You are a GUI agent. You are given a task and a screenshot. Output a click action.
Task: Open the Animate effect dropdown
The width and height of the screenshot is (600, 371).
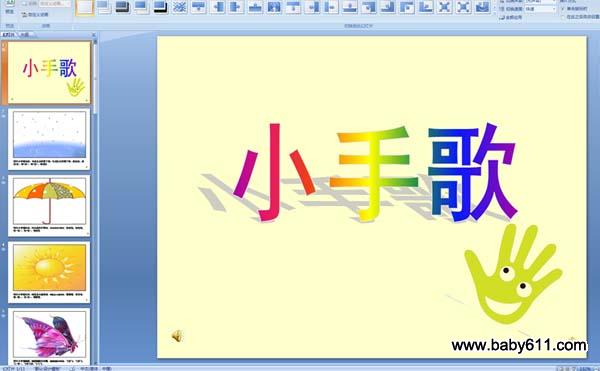[55, 3]
